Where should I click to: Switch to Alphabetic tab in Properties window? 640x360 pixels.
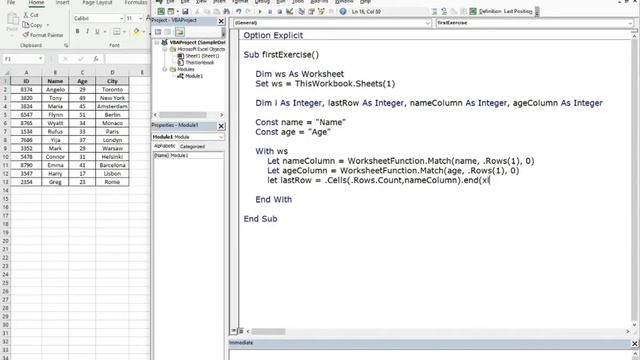[x=164, y=146]
